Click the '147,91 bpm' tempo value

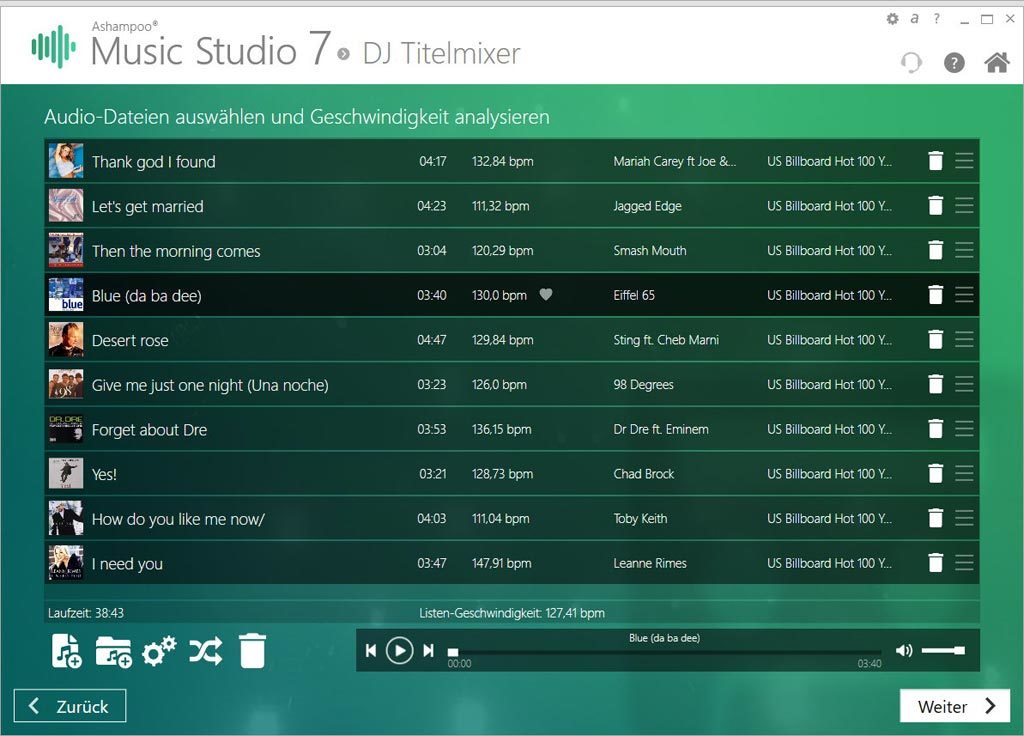coord(501,563)
